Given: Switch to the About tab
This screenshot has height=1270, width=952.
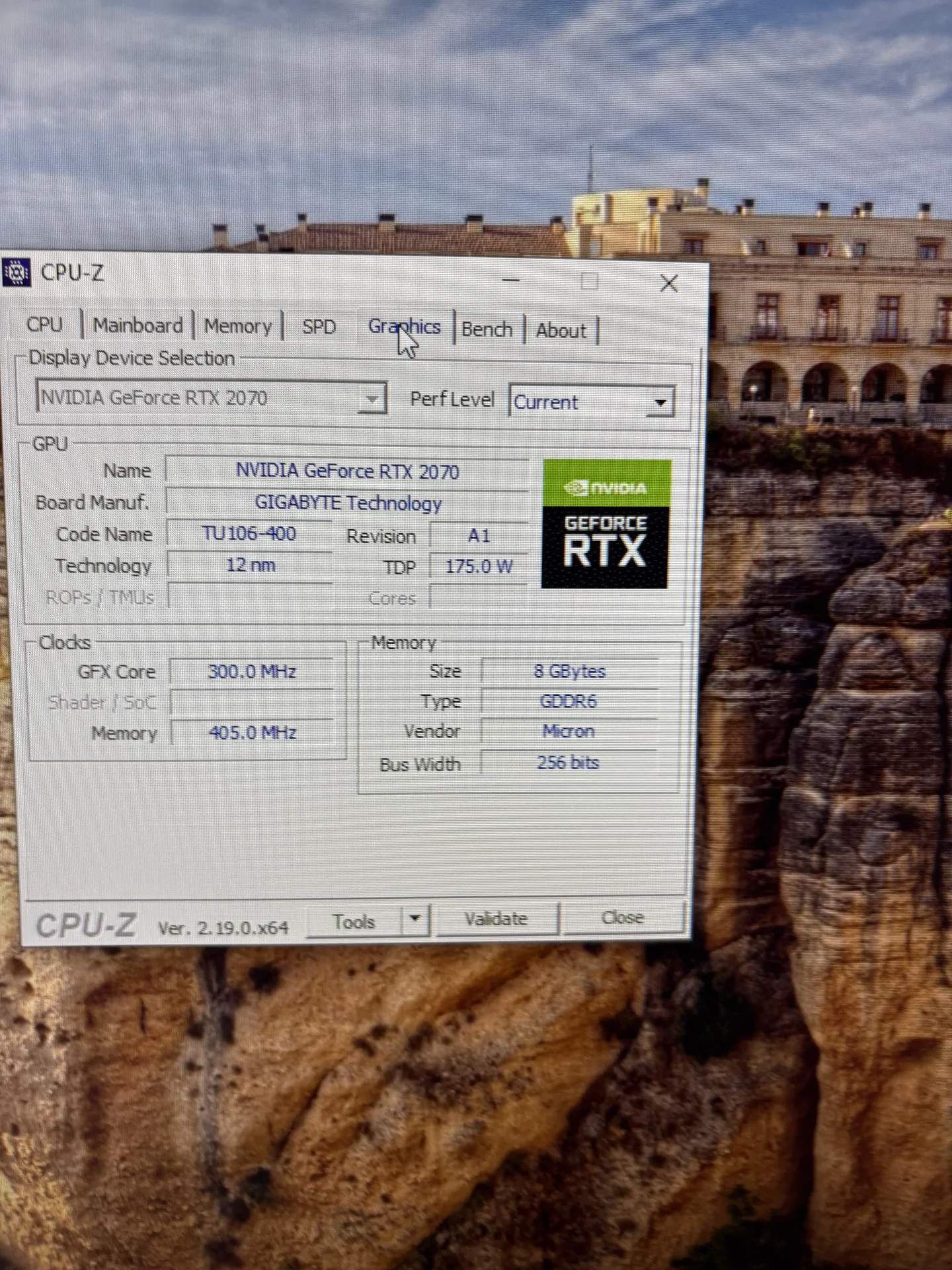Looking at the screenshot, I should [561, 330].
